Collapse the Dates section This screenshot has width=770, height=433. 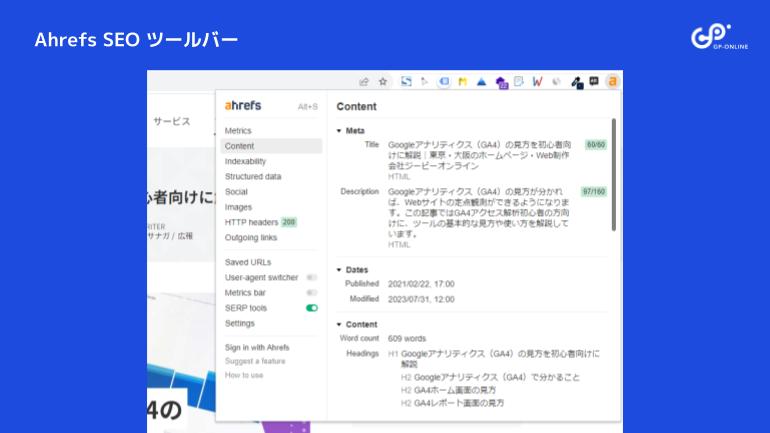pos(339,270)
